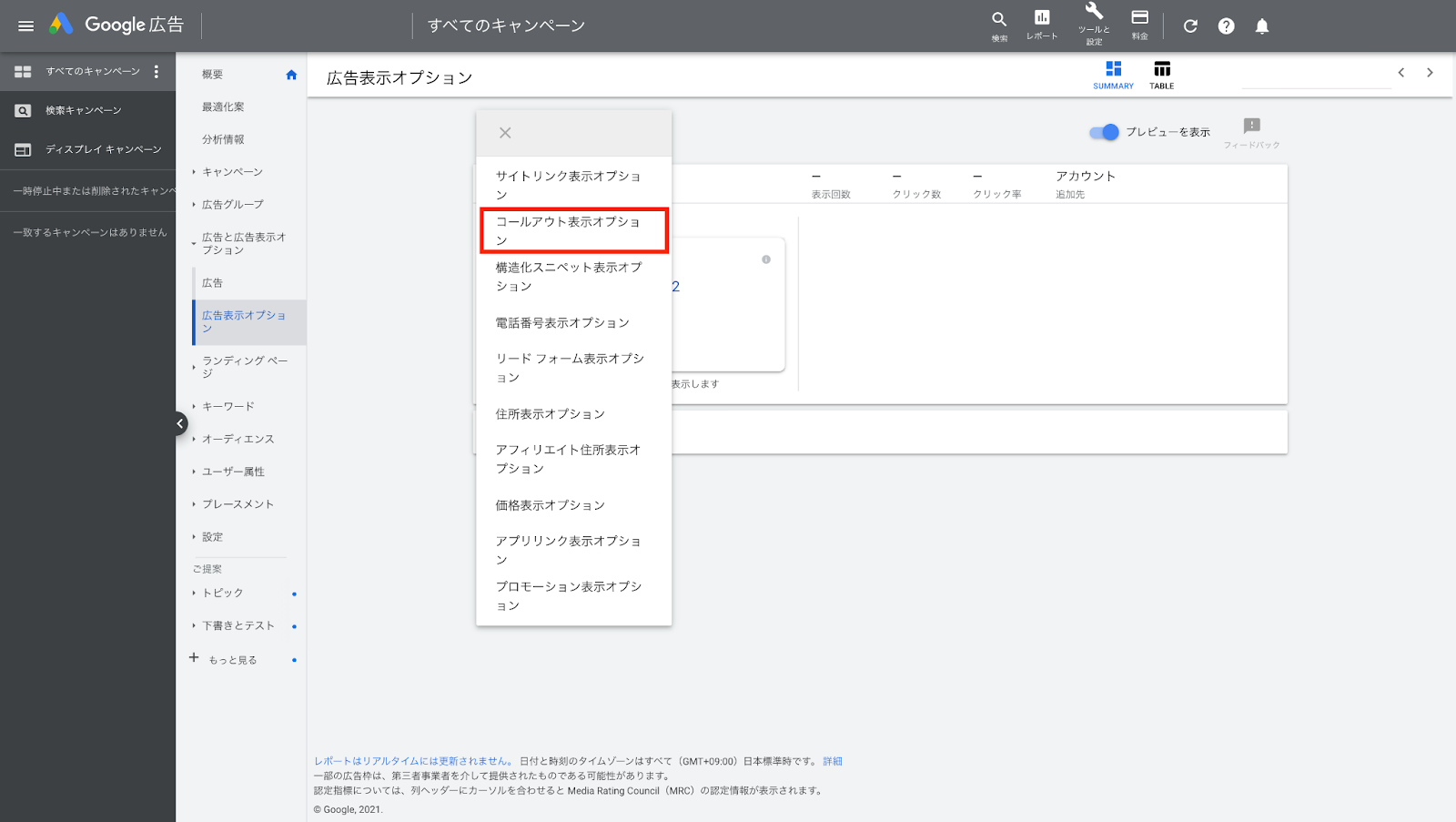
Task: Select 電話番号表示オプション menu item
Action: pyautogui.click(x=573, y=323)
